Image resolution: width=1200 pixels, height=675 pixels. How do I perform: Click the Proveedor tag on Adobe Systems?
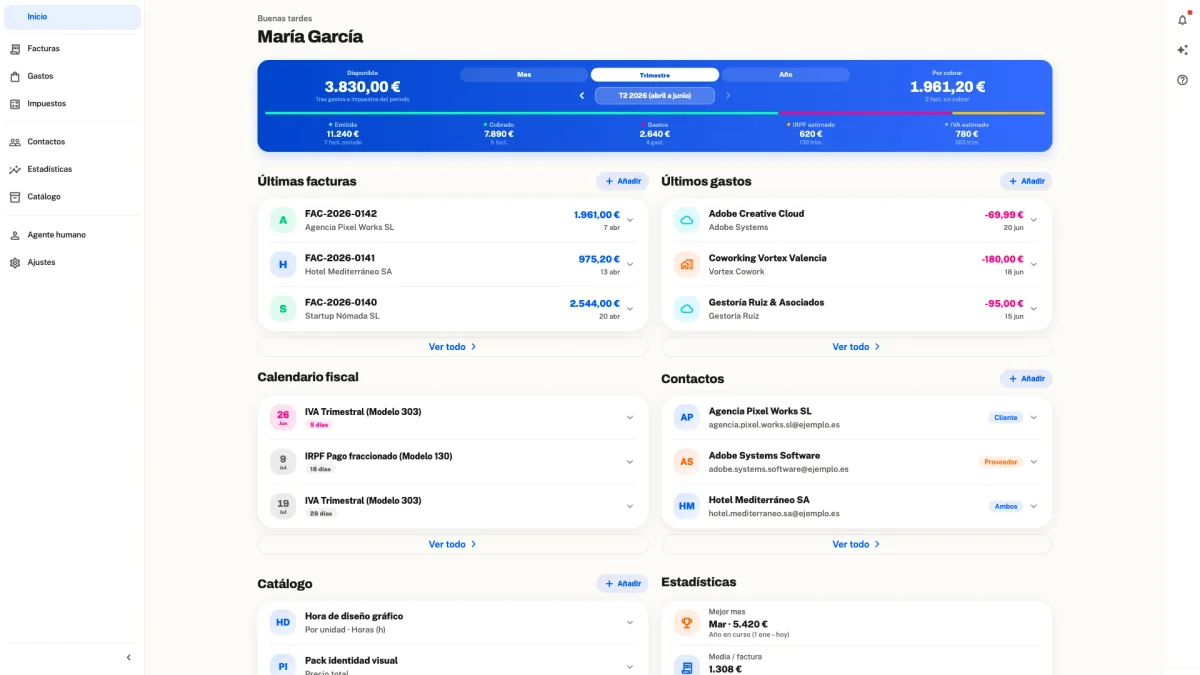(1000, 462)
